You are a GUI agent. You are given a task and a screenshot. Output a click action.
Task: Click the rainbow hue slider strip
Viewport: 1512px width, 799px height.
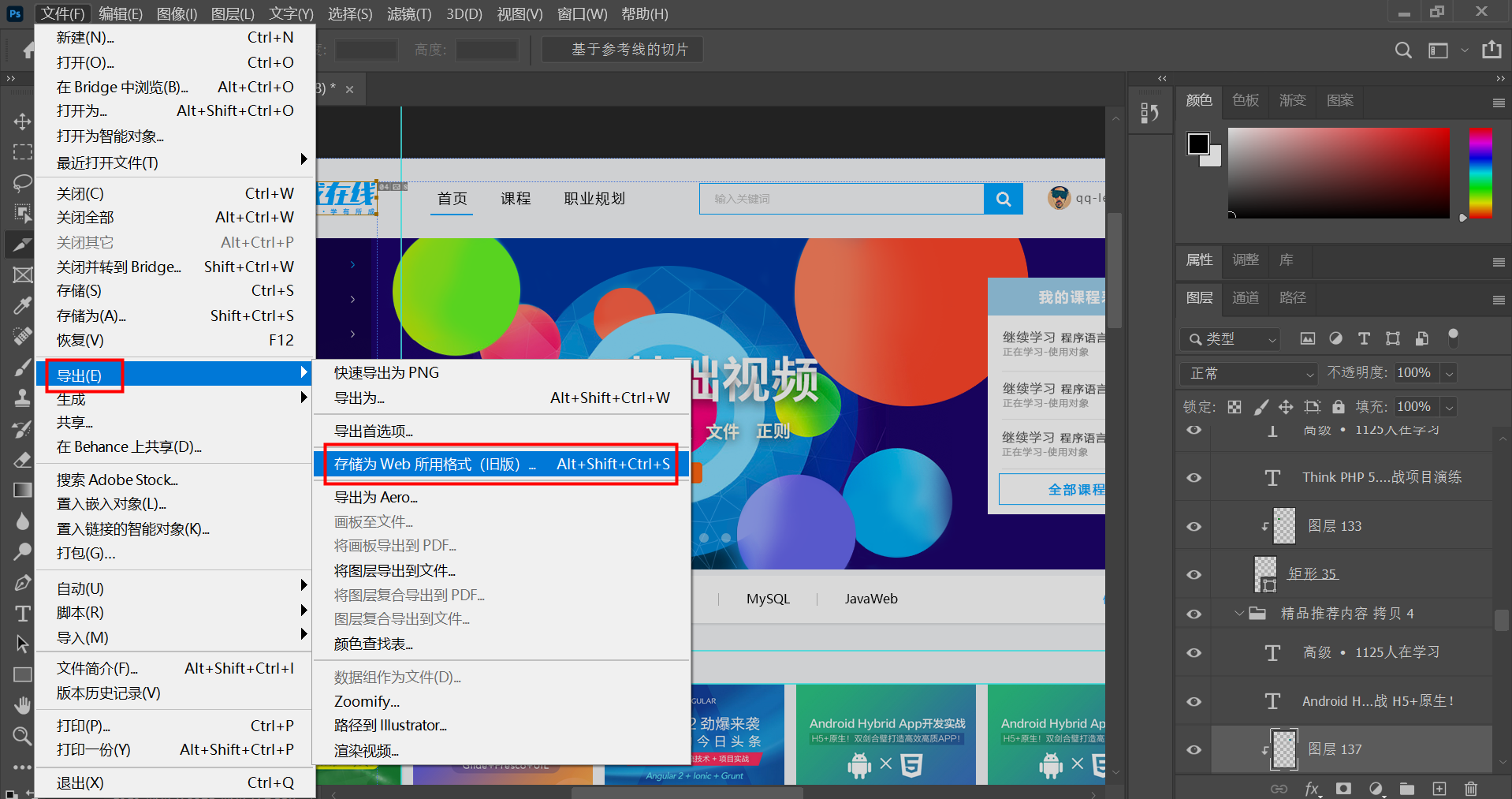1480,173
